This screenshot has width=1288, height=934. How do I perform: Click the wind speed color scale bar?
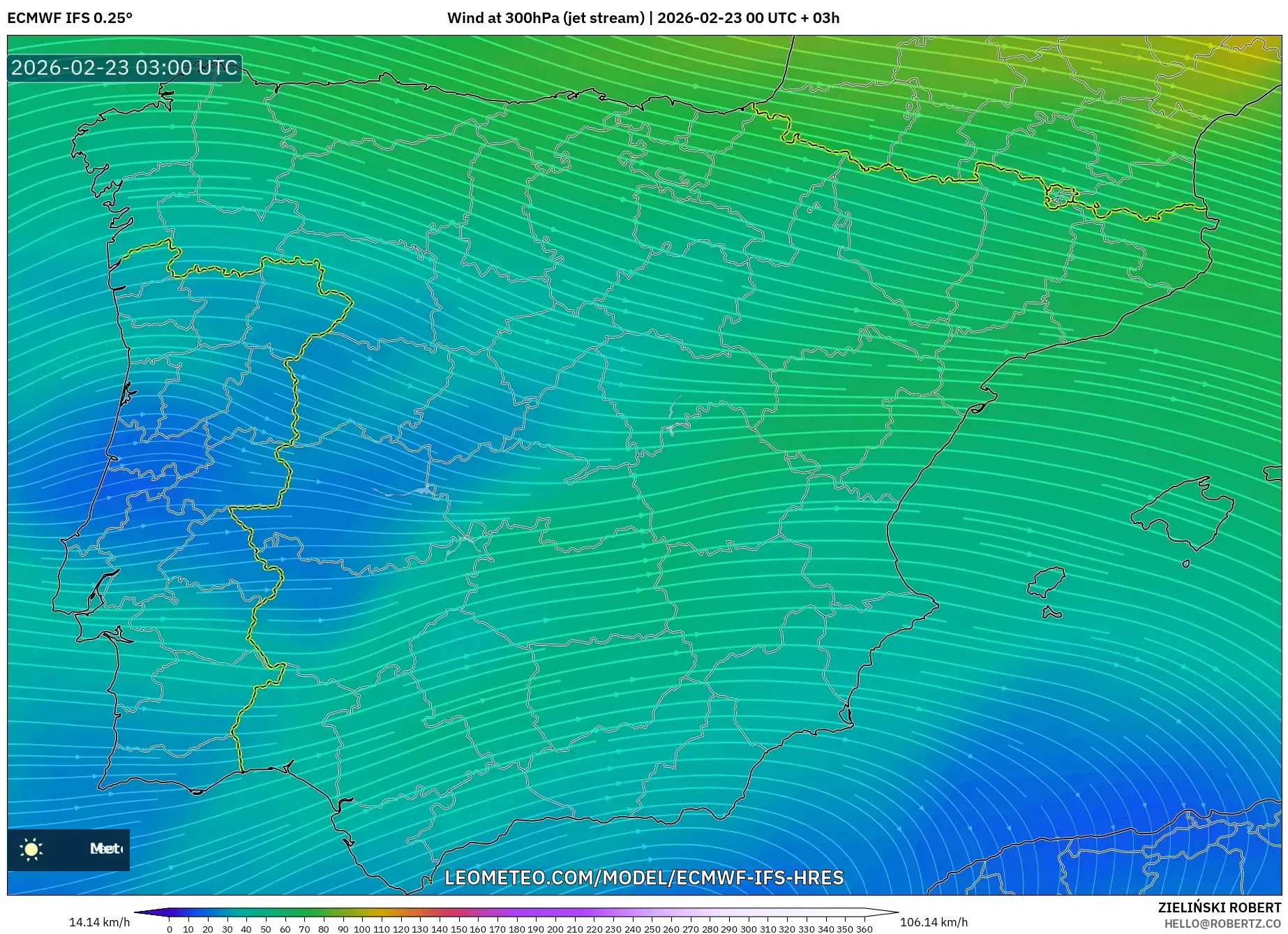coord(515,910)
